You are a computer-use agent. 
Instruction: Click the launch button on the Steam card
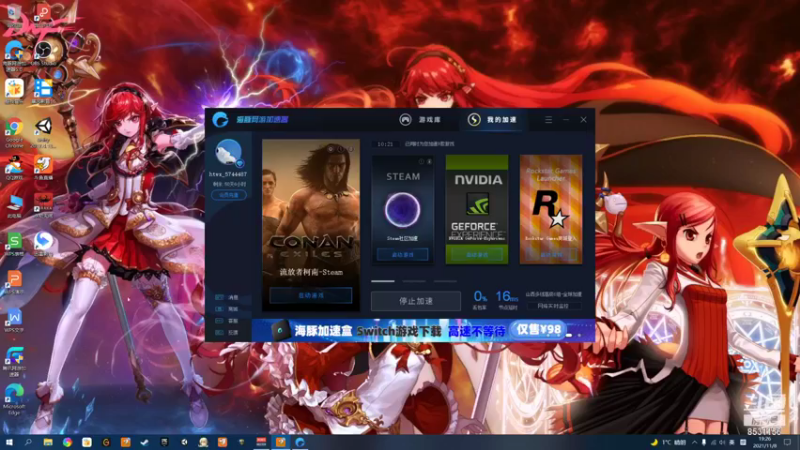(x=403, y=255)
